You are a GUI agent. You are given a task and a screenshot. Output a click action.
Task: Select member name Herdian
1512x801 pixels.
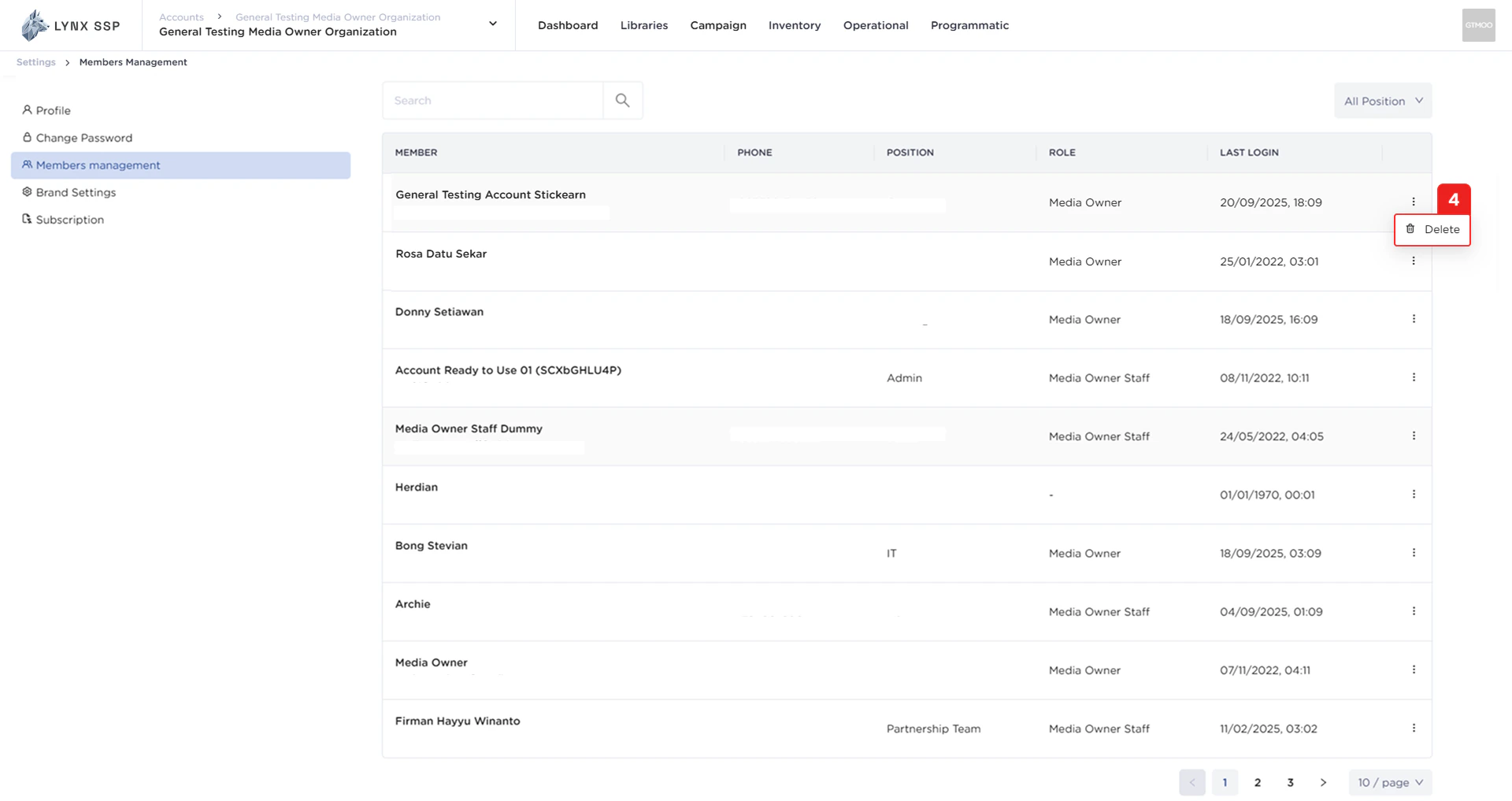[x=417, y=488]
